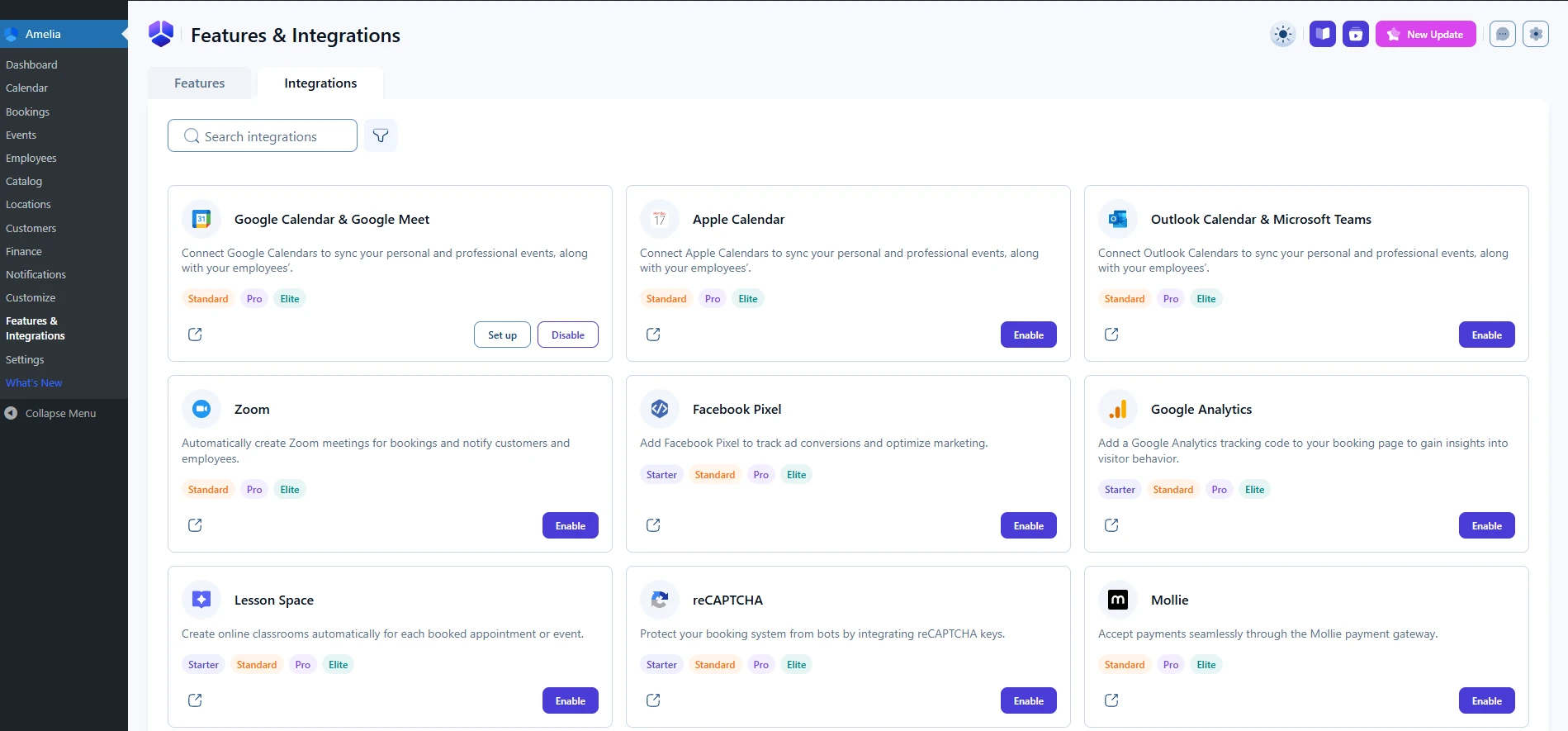Click Set up for Google Calendar
Screen dimensions: 1568x731
click(502, 335)
